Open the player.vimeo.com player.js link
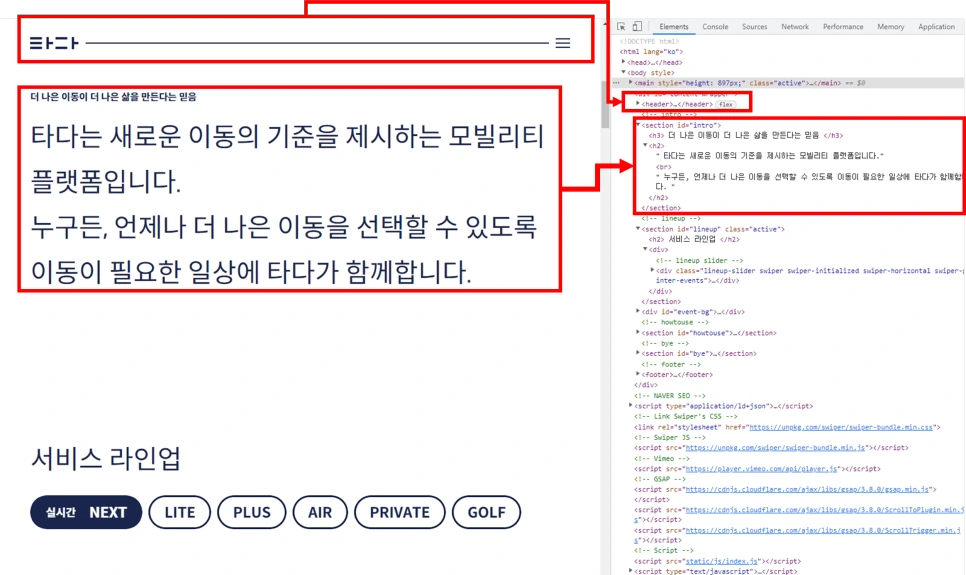This screenshot has height=575, width=966. click(x=761, y=468)
